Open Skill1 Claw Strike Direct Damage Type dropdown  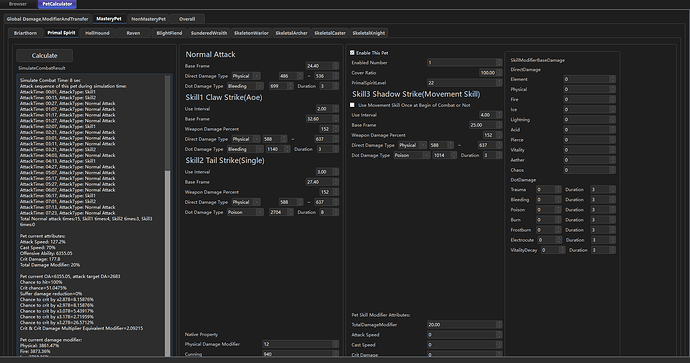click(246, 139)
